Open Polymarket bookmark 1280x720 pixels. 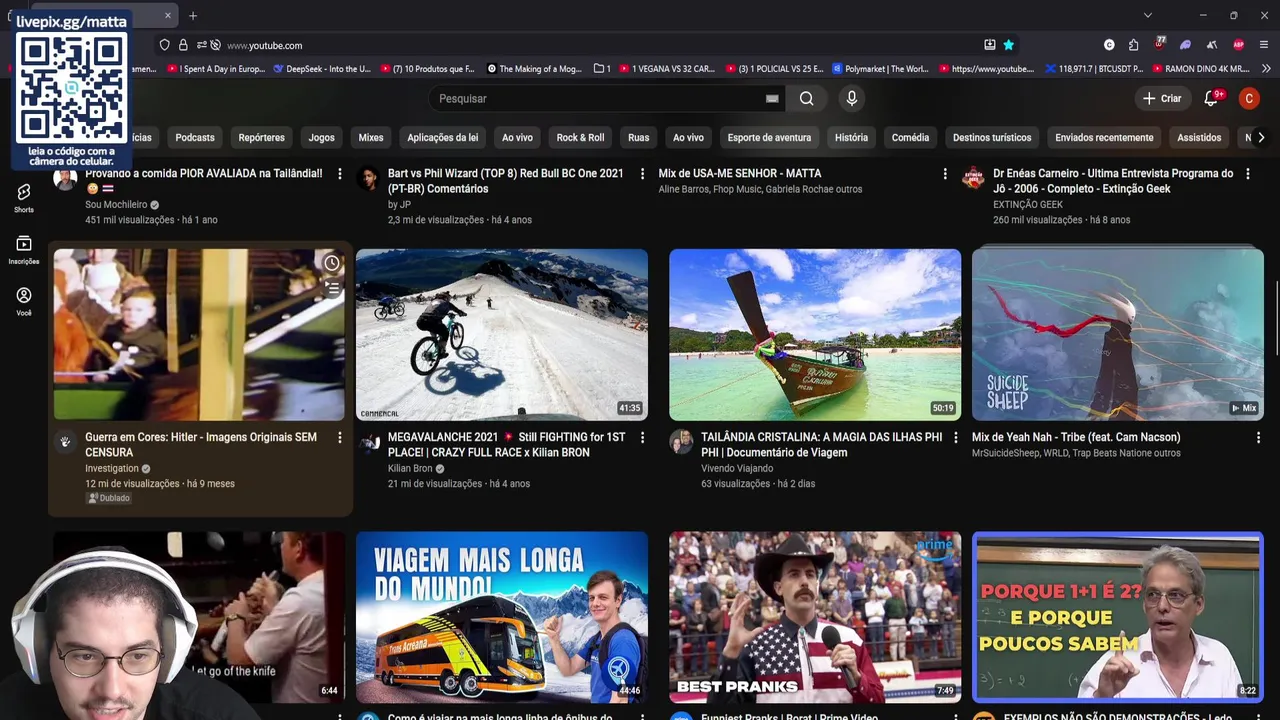(880, 69)
